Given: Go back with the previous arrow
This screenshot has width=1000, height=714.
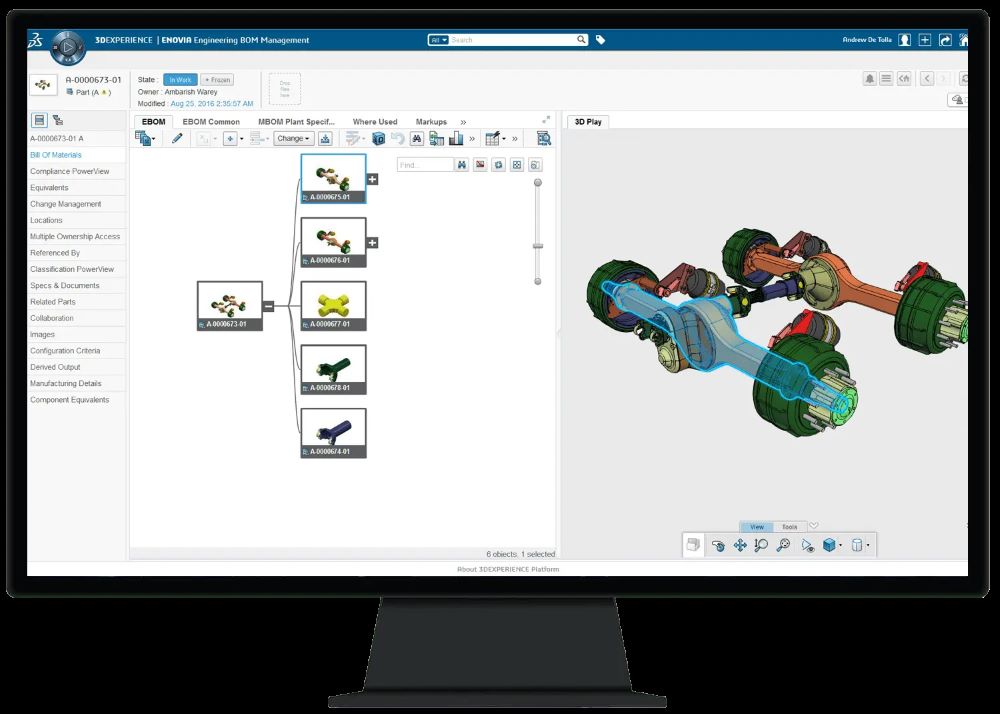Looking at the screenshot, I should tap(927, 78).
